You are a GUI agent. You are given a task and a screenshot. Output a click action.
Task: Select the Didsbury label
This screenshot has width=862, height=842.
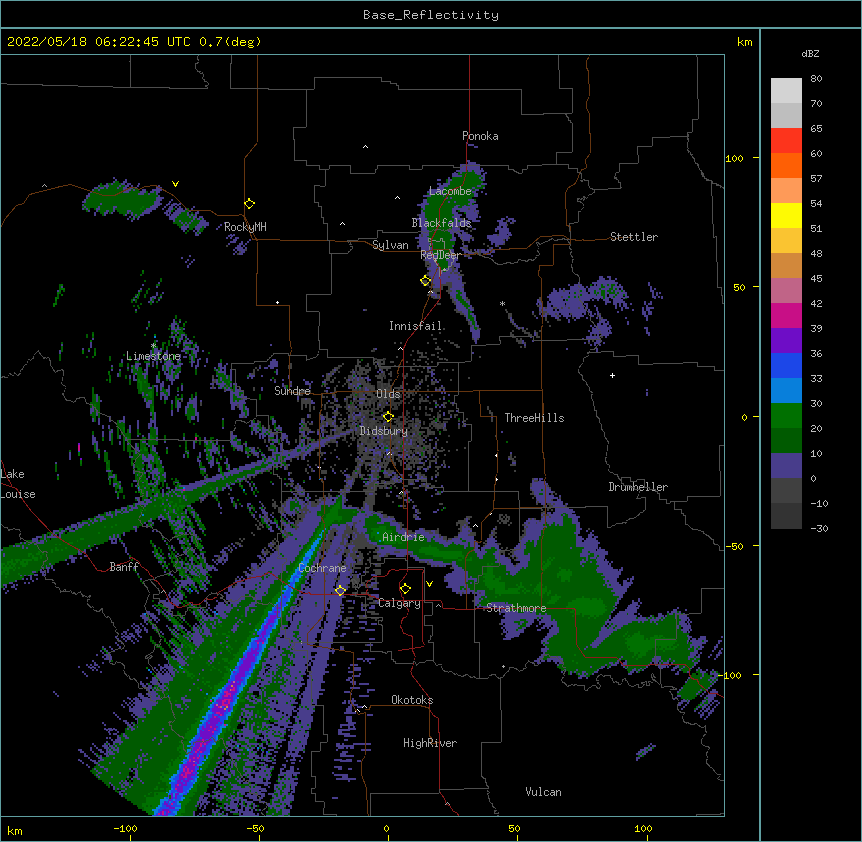click(x=384, y=431)
